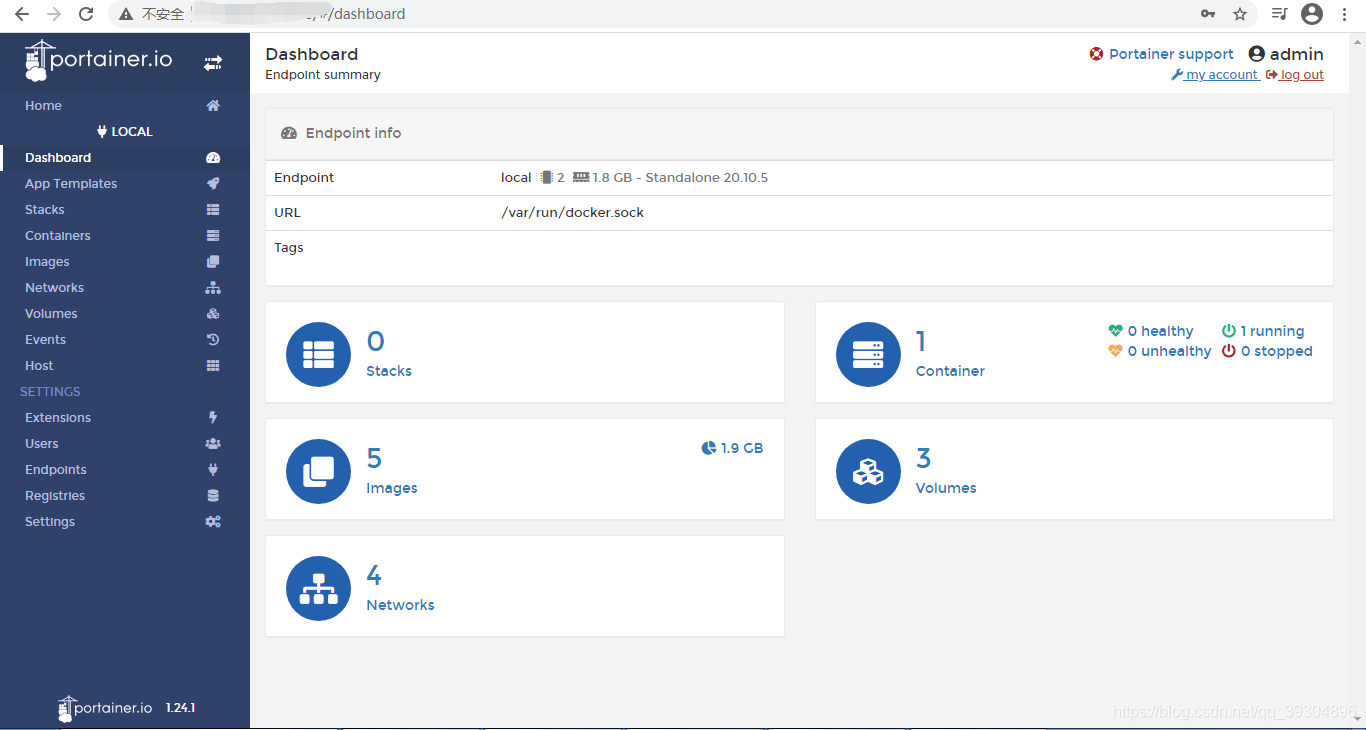This screenshot has width=1366, height=730.
Task: Click the LOCAL endpoint label in sidebar
Action: tap(125, 132)
